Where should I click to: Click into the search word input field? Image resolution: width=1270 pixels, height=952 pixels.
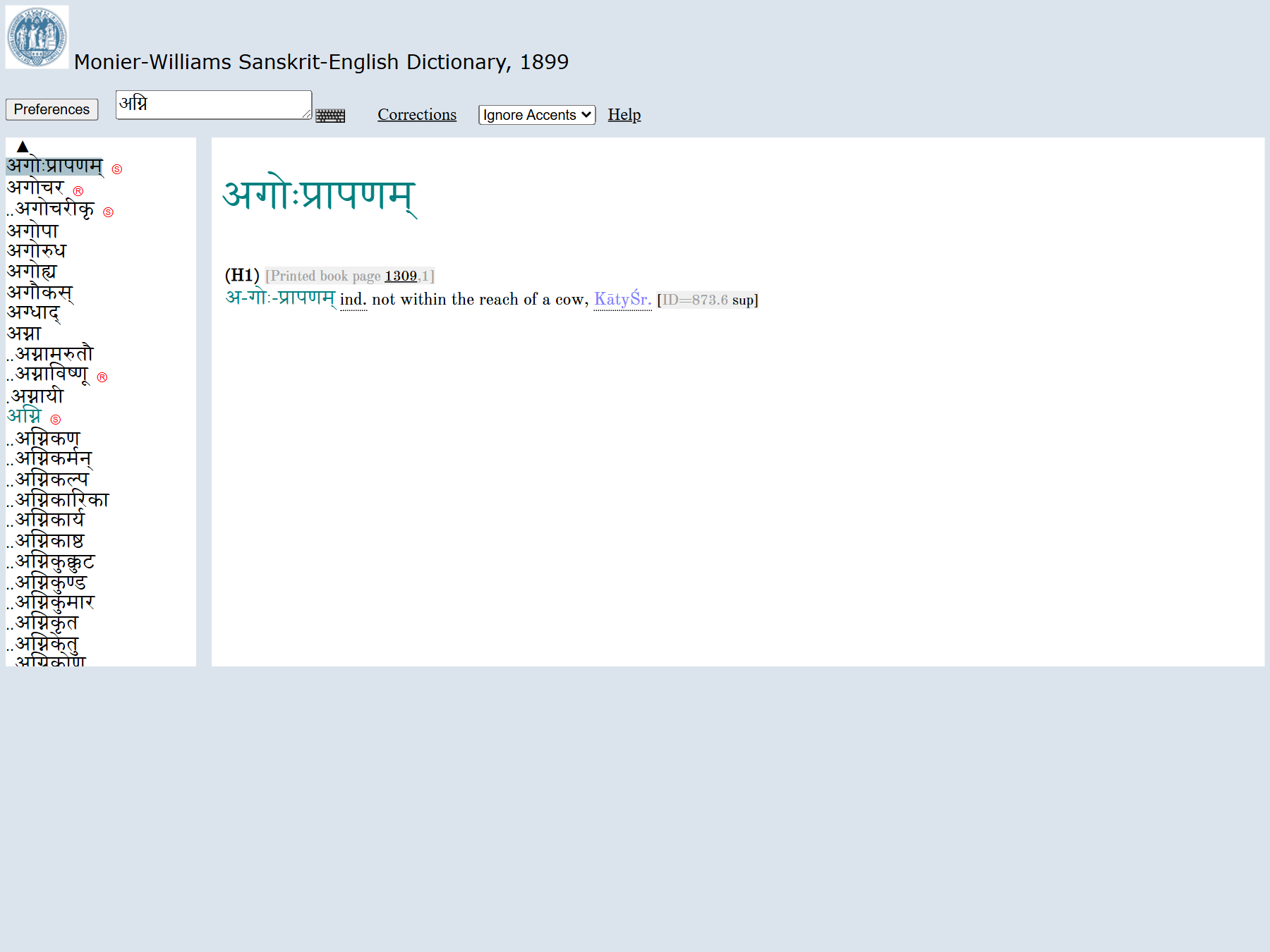tap(214, 104)
